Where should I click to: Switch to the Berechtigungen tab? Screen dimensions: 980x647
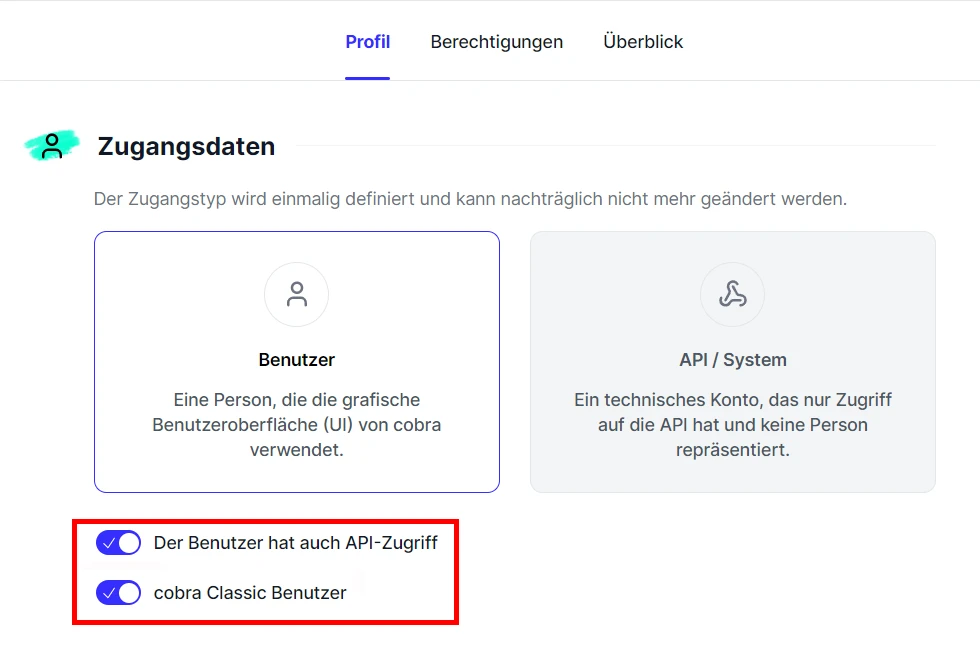(496, 42)
